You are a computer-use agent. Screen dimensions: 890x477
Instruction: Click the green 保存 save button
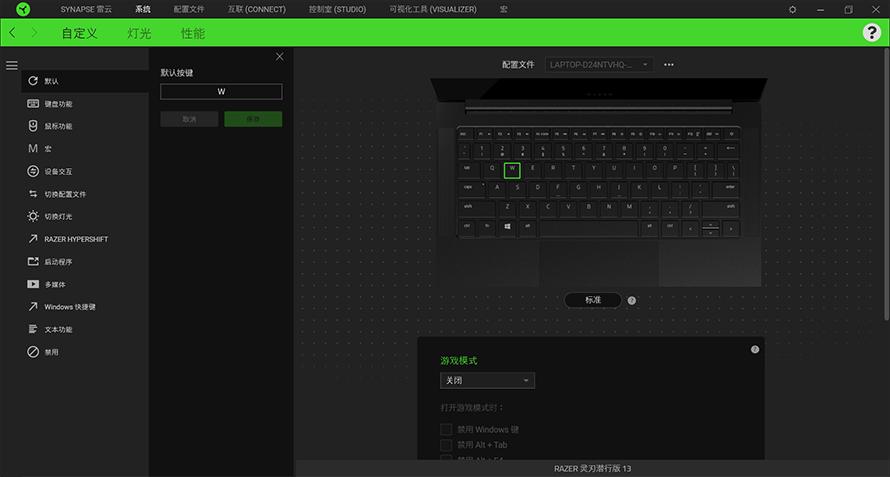pyautogui.click(x=253, y=119)
